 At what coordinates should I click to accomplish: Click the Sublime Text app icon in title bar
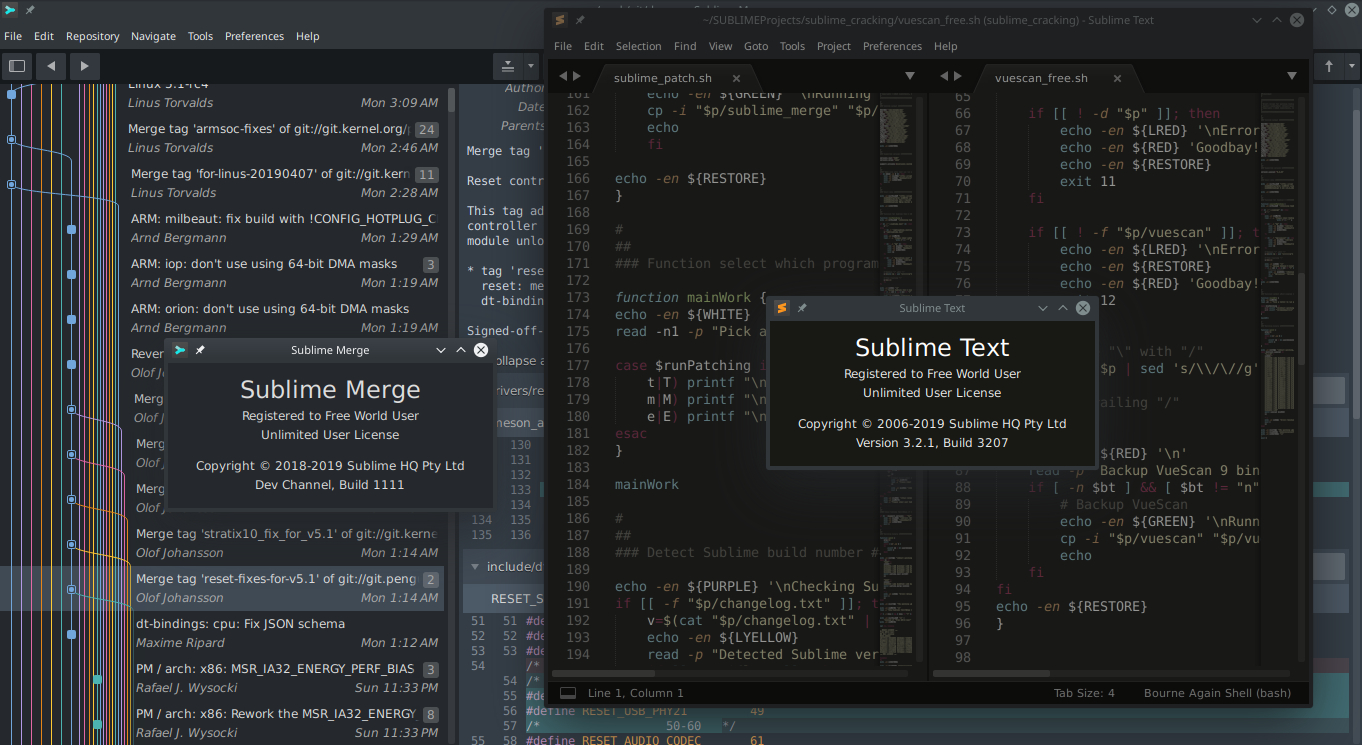560,19
